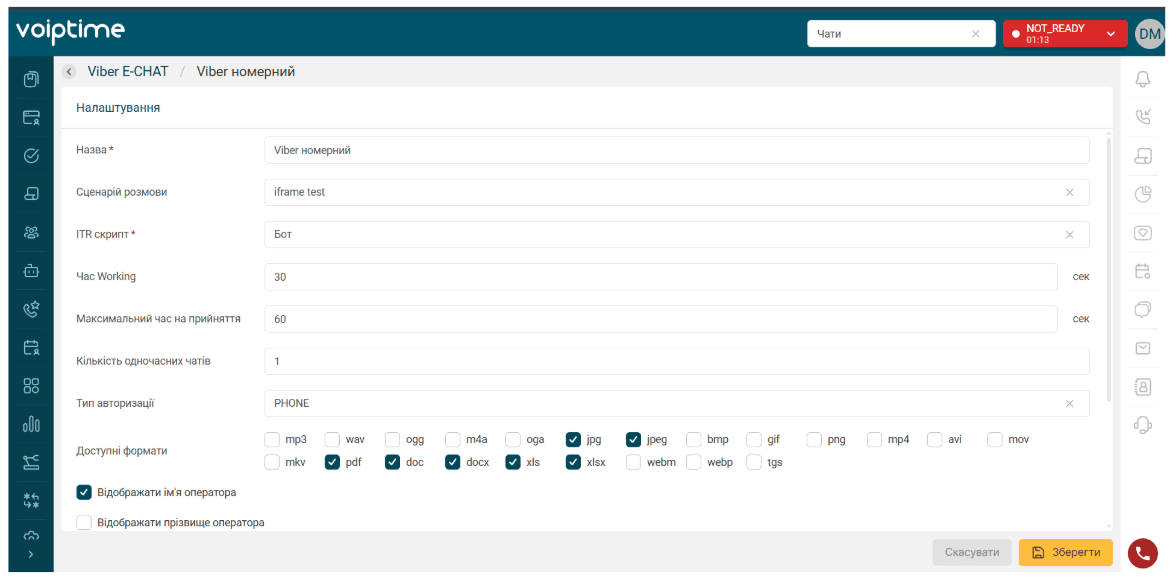The width and height of the screenshot is (1173, 582).
Task: Go back using the breadcrumb arrow
Action: 70,72
